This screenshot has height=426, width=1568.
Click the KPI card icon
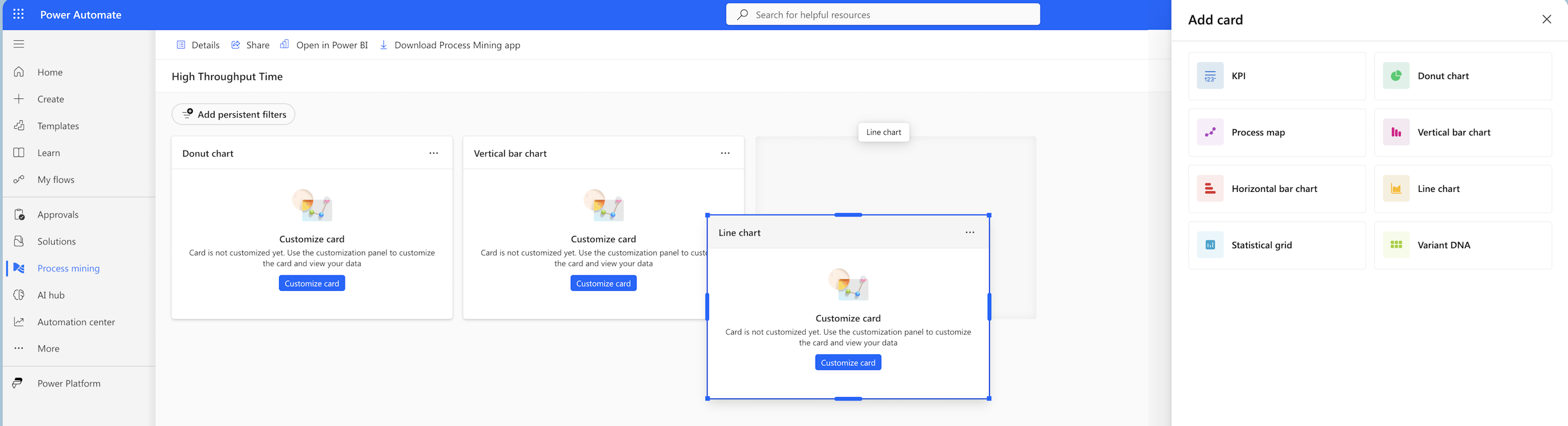pos(1210,76)
